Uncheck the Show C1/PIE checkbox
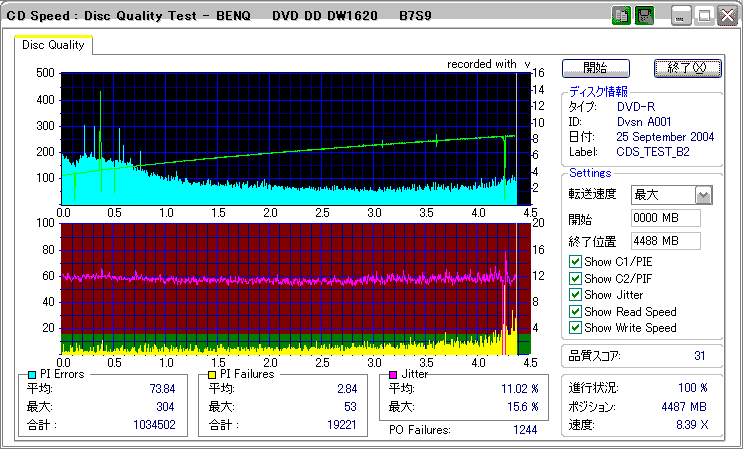 click(x=575, y=261)
